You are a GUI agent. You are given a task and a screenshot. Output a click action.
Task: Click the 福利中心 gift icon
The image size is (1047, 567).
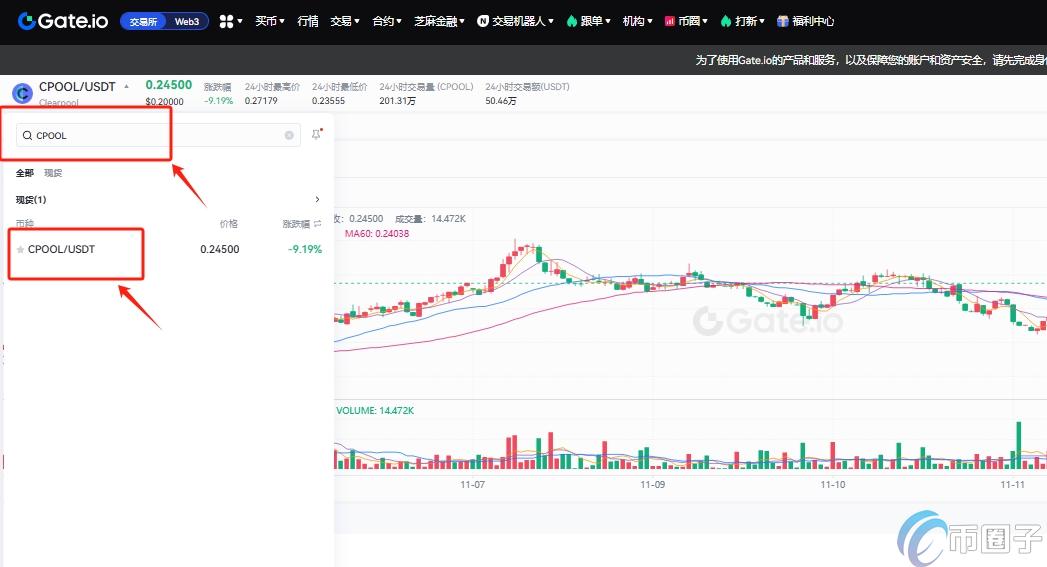pos(783,21)
